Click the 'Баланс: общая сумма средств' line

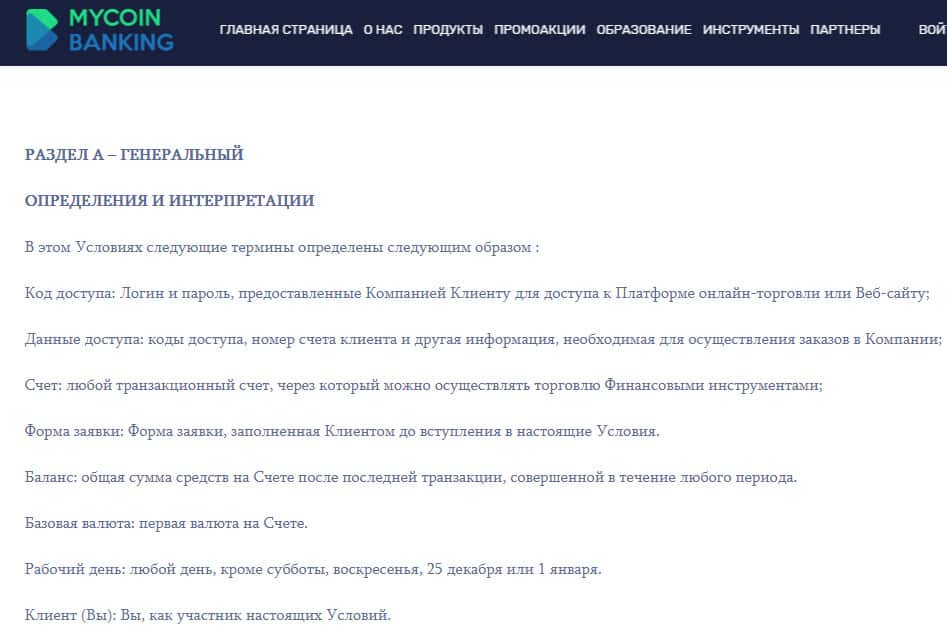pos(411,477)
